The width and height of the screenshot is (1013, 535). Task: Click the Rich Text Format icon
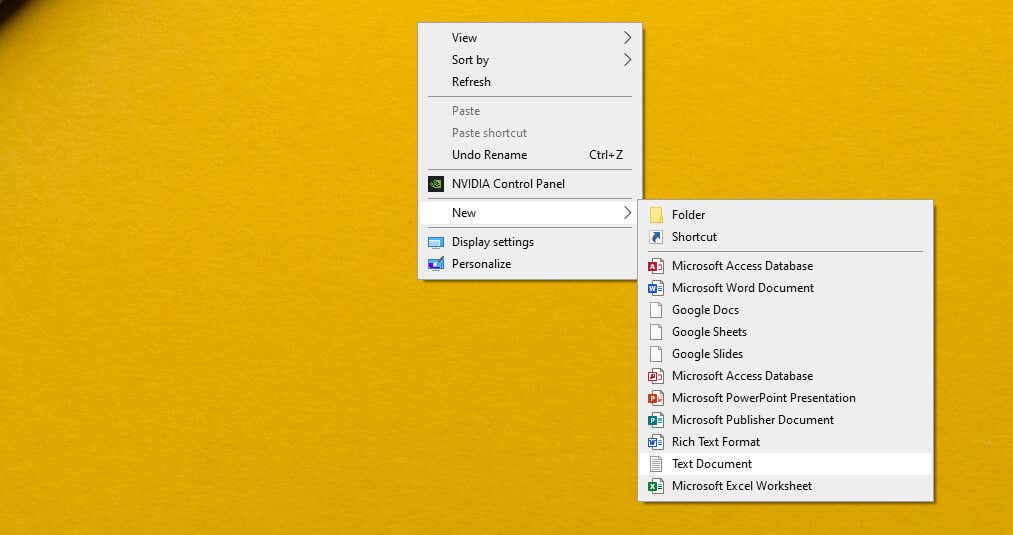656,442
